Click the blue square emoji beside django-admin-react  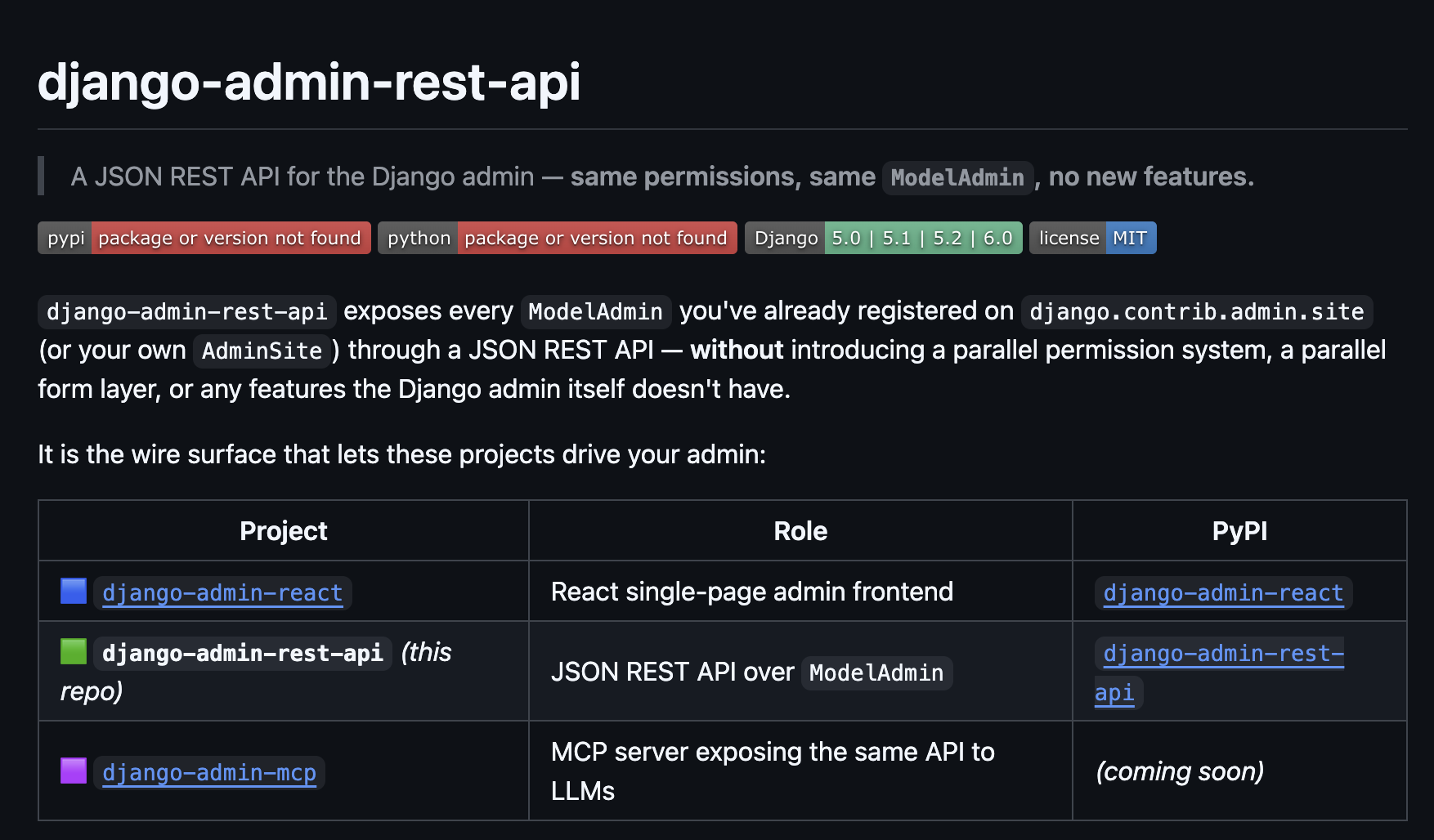click(x=74, y=591)
